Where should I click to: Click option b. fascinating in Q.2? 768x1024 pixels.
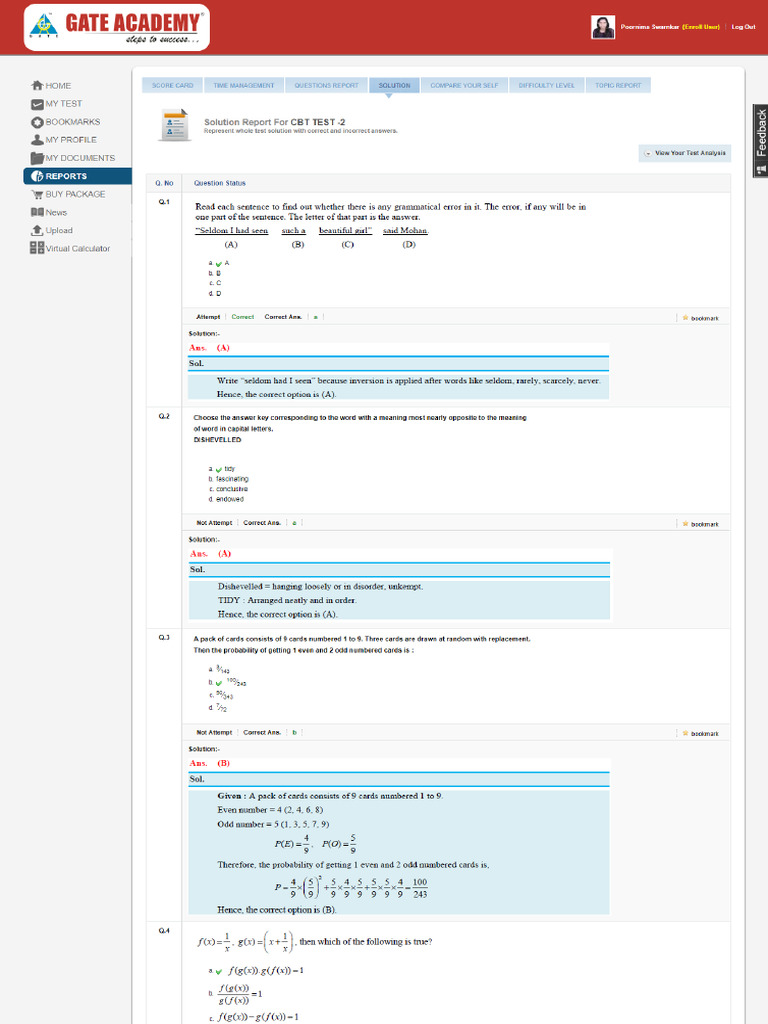click(x=229, y=479)
